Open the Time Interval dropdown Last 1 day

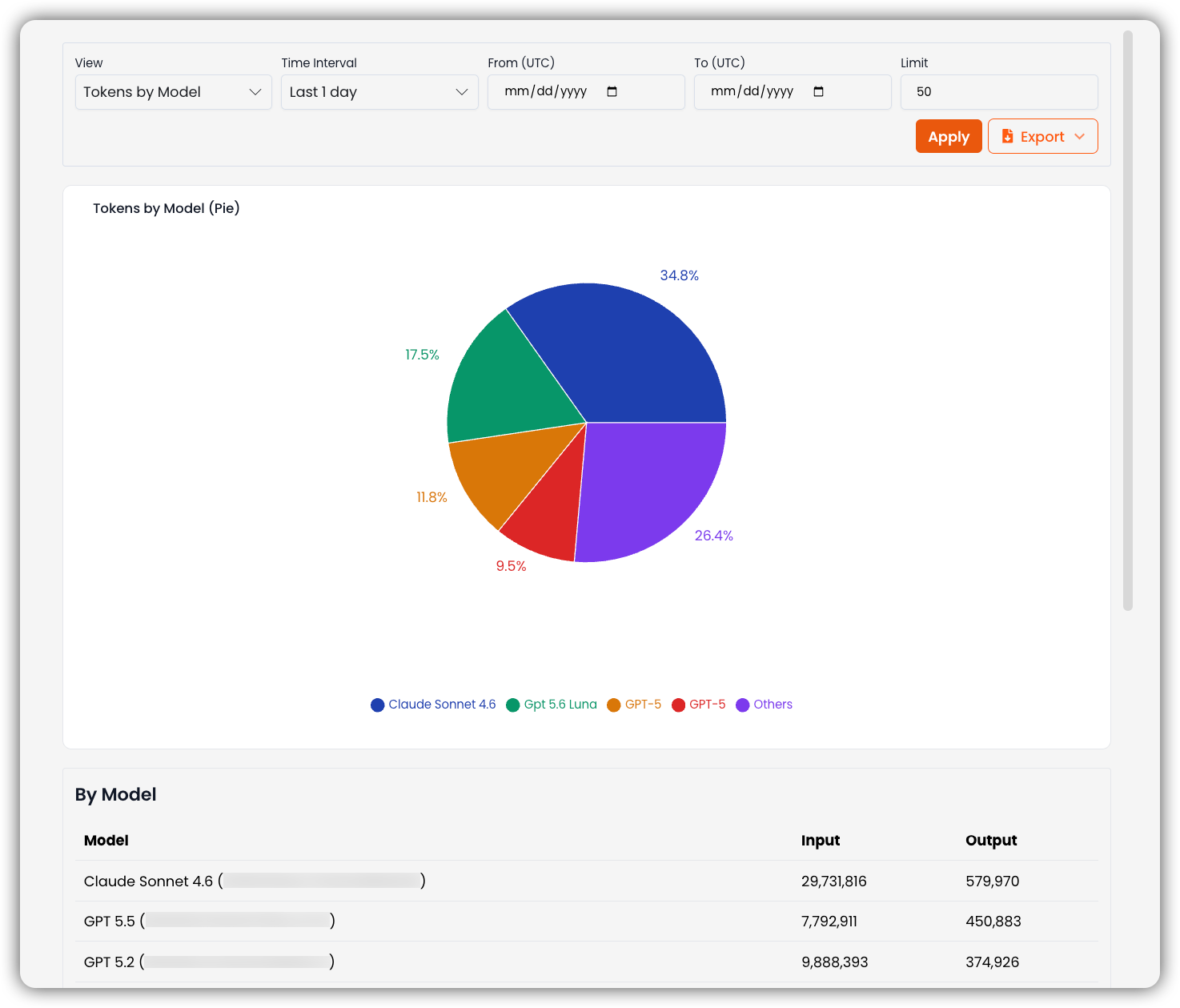click(x=379, y=92)
